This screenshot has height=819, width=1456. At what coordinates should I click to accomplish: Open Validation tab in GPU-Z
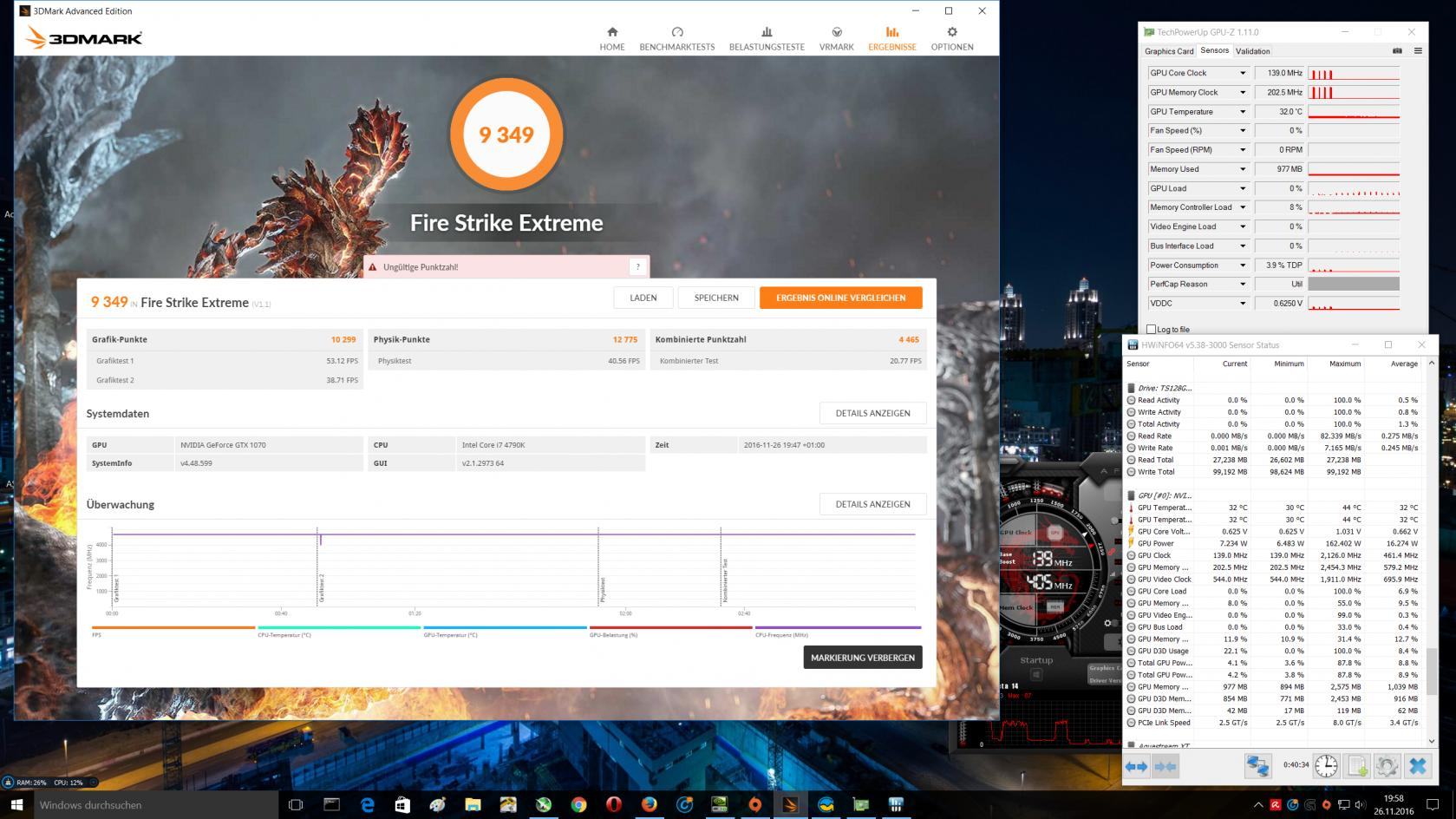pos(1252,51)
